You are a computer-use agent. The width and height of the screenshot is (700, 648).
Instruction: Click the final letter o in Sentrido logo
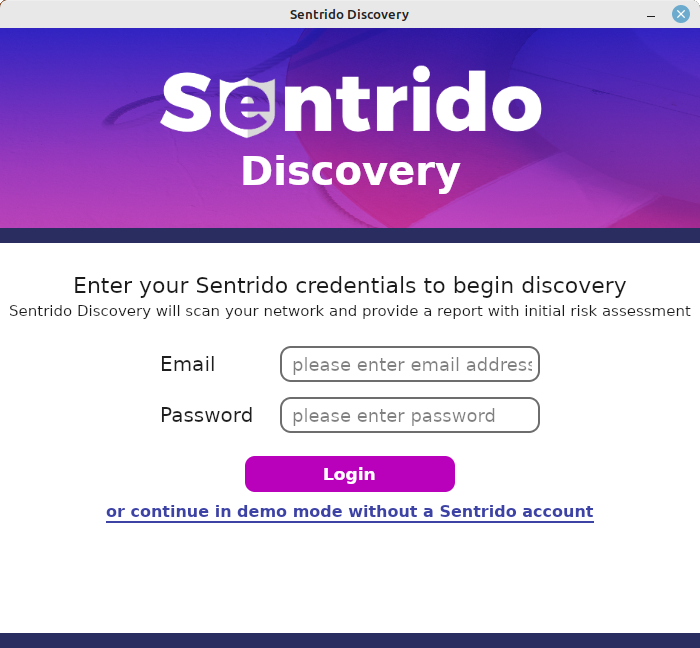[517, 108]
